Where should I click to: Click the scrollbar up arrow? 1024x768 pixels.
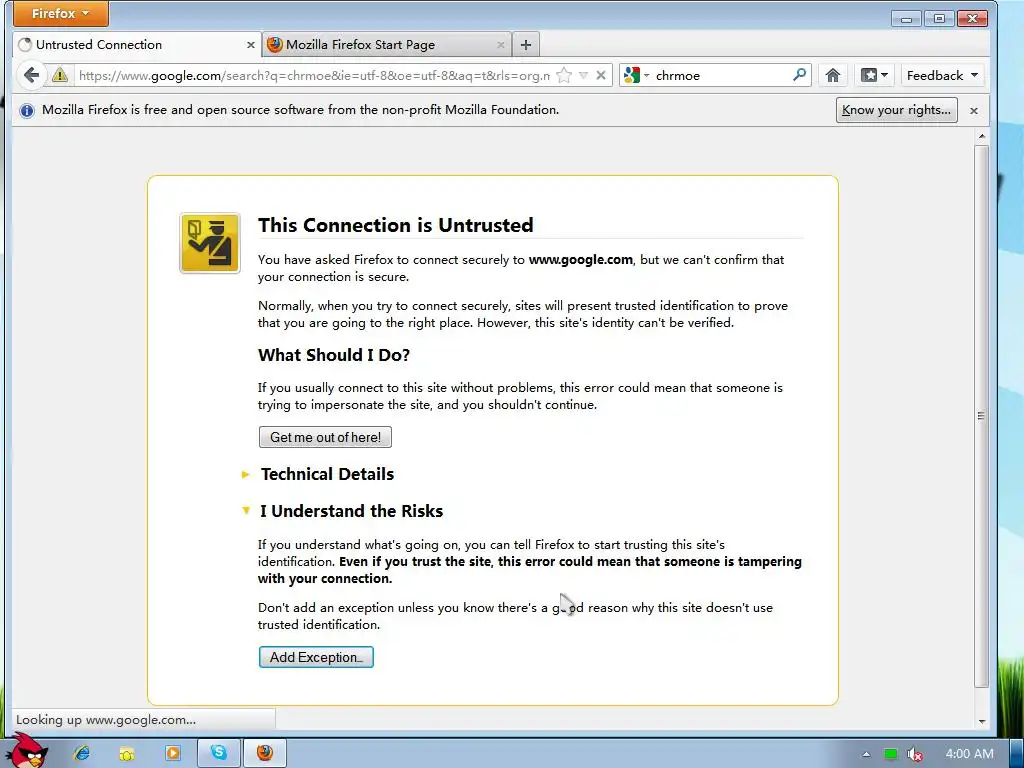[x=982, y=136]
